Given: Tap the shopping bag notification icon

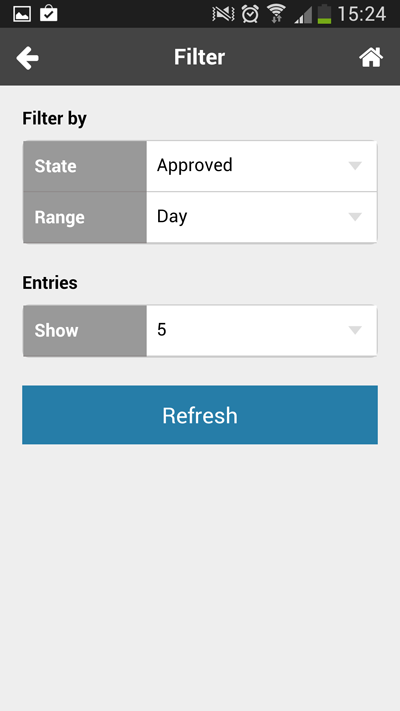Looking at the screenshot, I should (49, 14).
